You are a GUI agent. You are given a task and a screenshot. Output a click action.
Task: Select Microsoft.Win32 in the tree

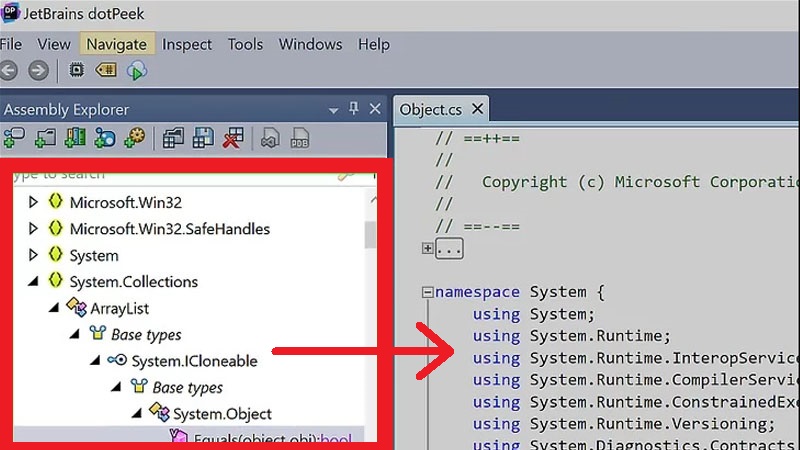(x=126, y=203)
